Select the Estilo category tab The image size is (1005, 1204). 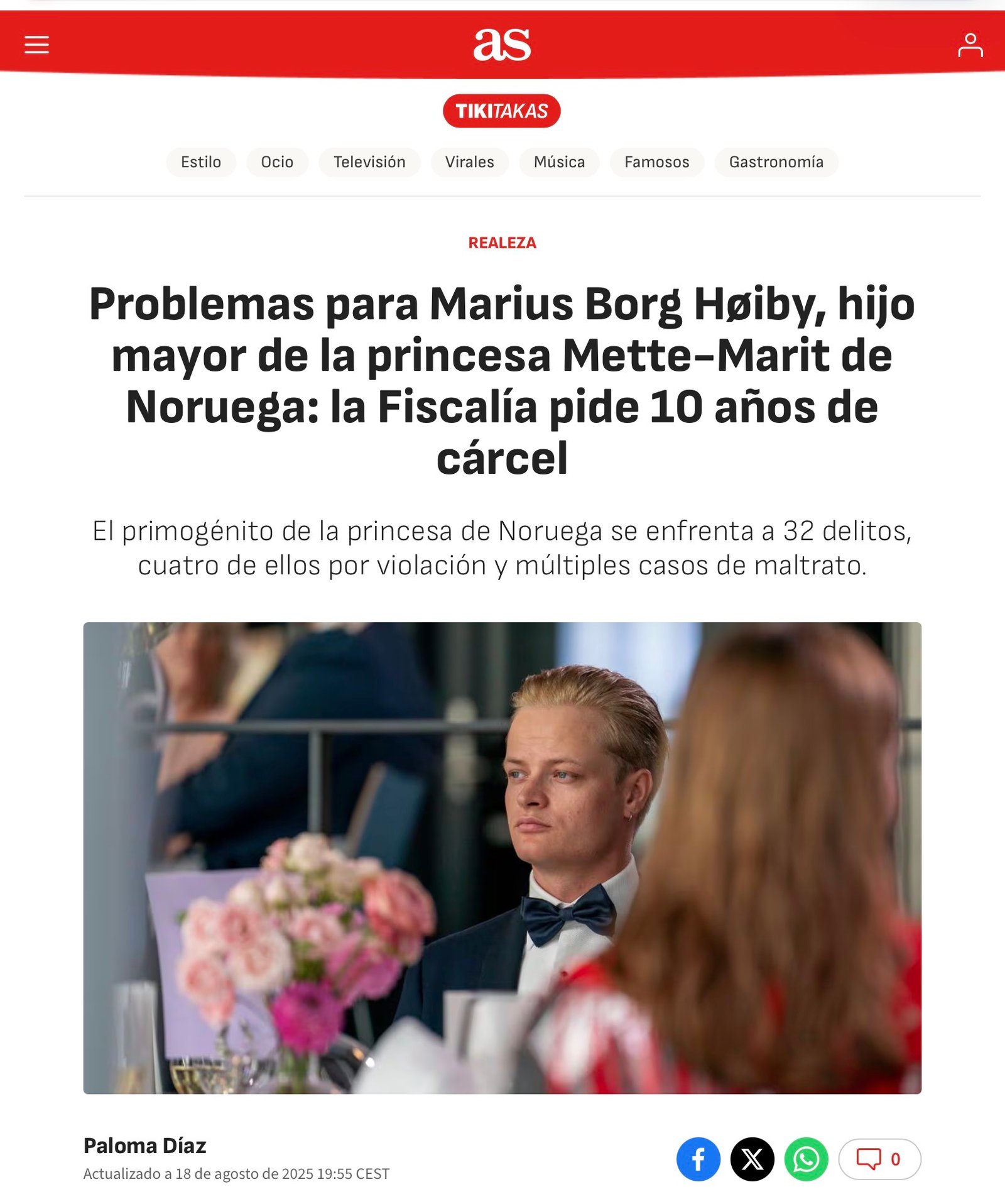[201, 162]
